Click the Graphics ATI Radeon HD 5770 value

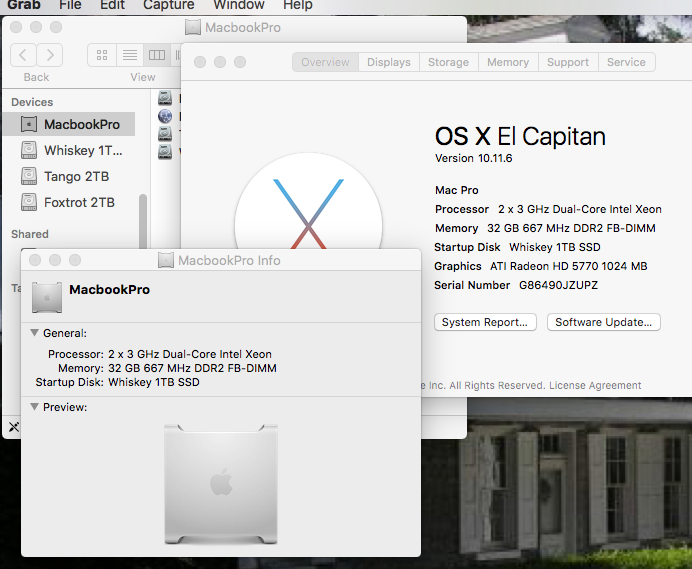click(x=568, y=266)
